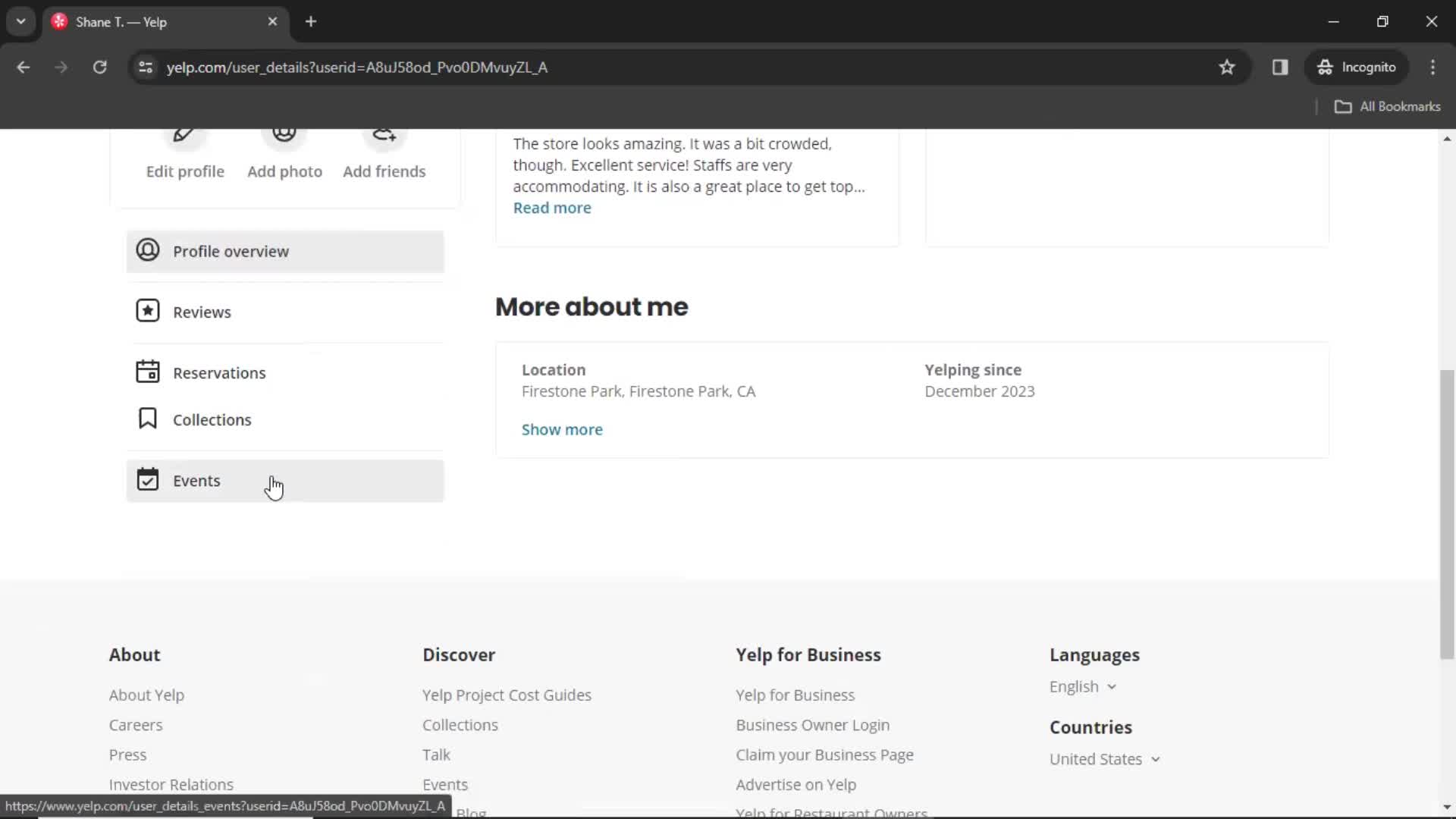Expand the United States country dropdown
The image size is (1456, 819).
[x=1105, y=759]
